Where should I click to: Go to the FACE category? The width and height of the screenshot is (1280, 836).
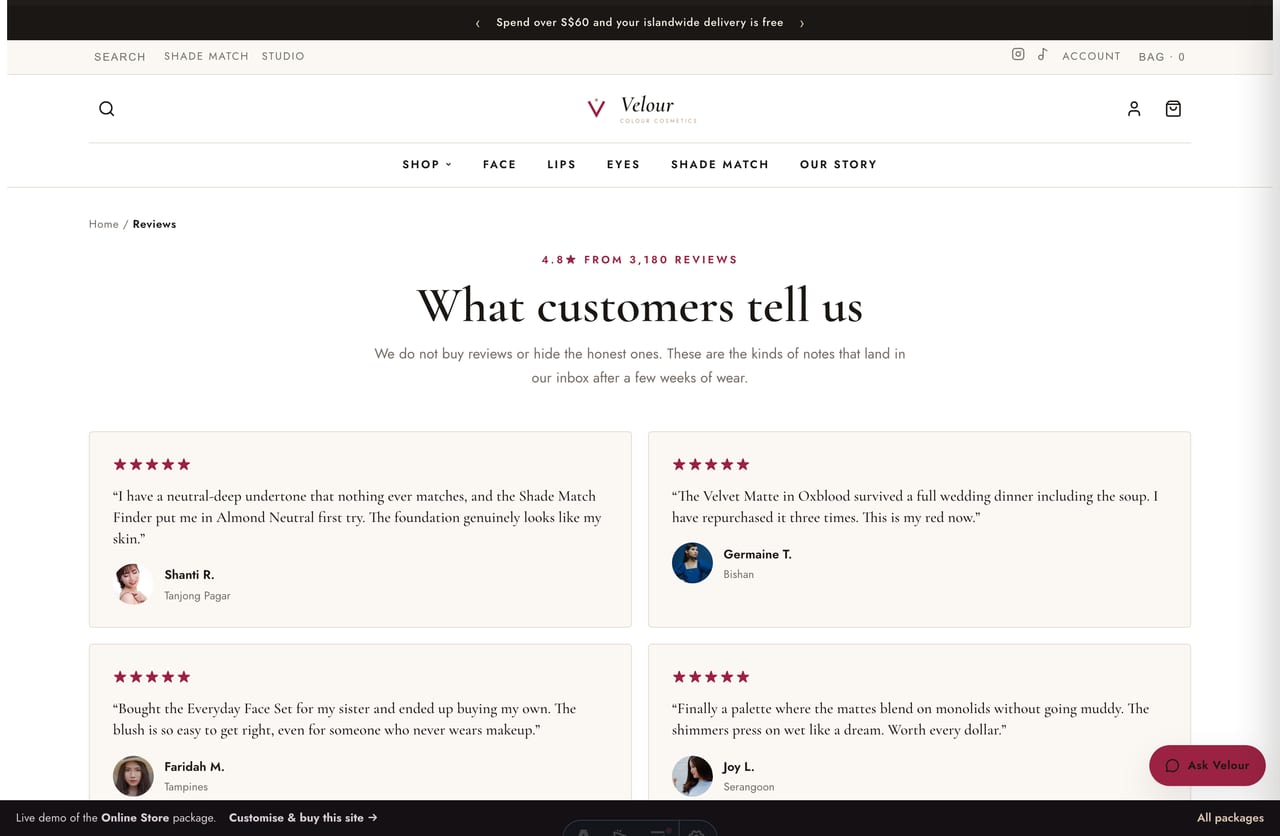coord(499,164)
